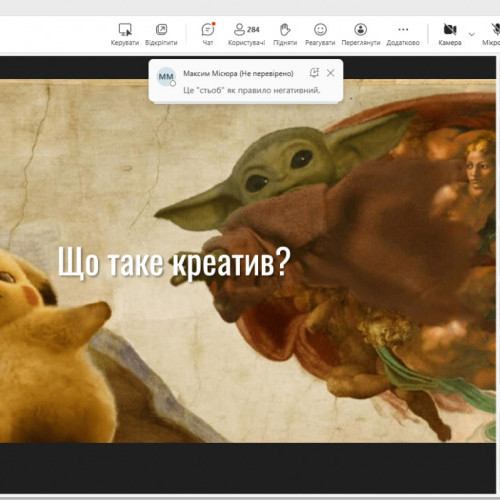Dismiss the chat notification from Максим Місюра
The height and width of the screenshot is (500, 500).
pyautogui.click(x=330, y=73)
